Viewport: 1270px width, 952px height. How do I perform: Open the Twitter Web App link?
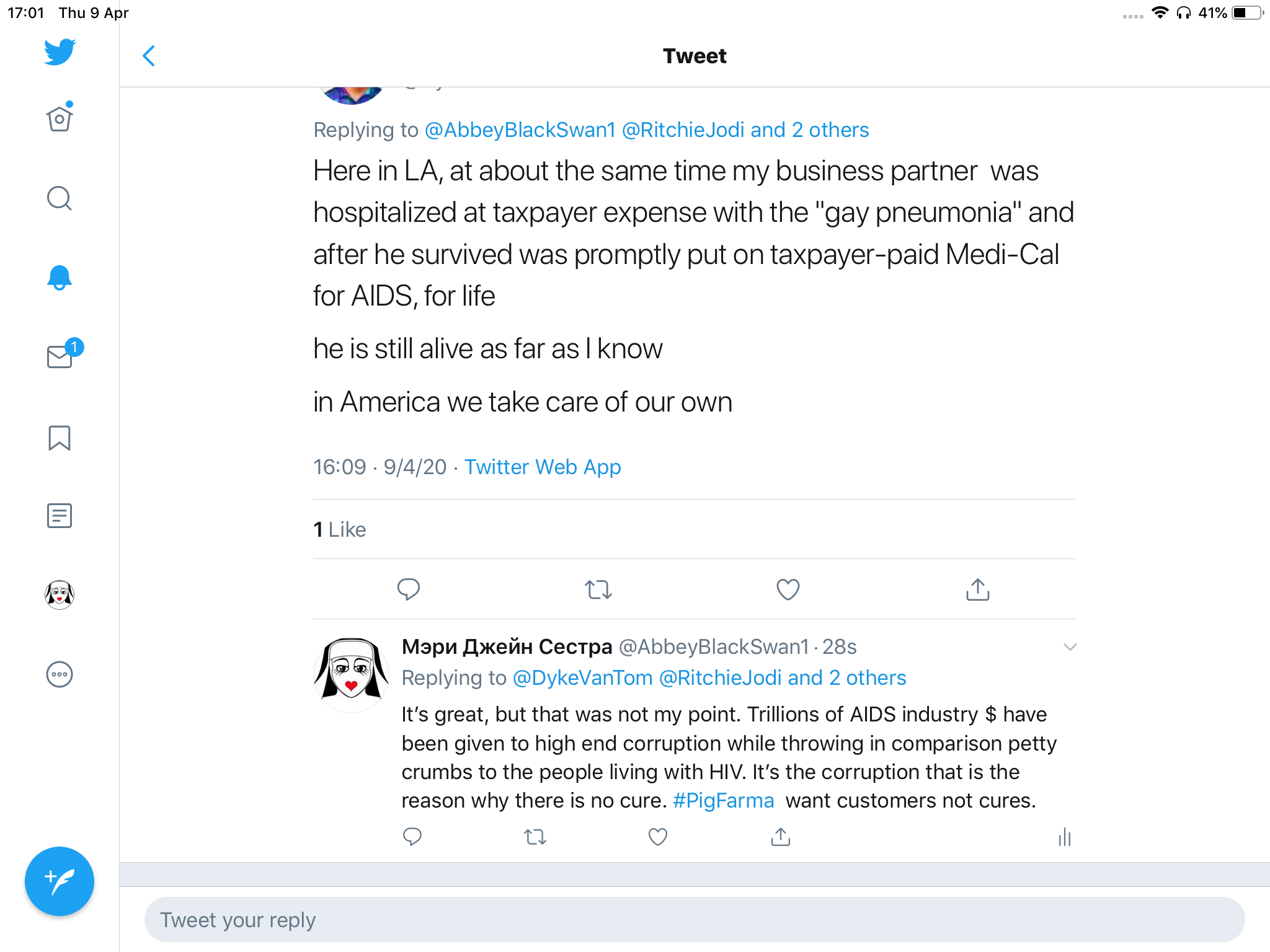pyautogui.click(x=543, y=467)
